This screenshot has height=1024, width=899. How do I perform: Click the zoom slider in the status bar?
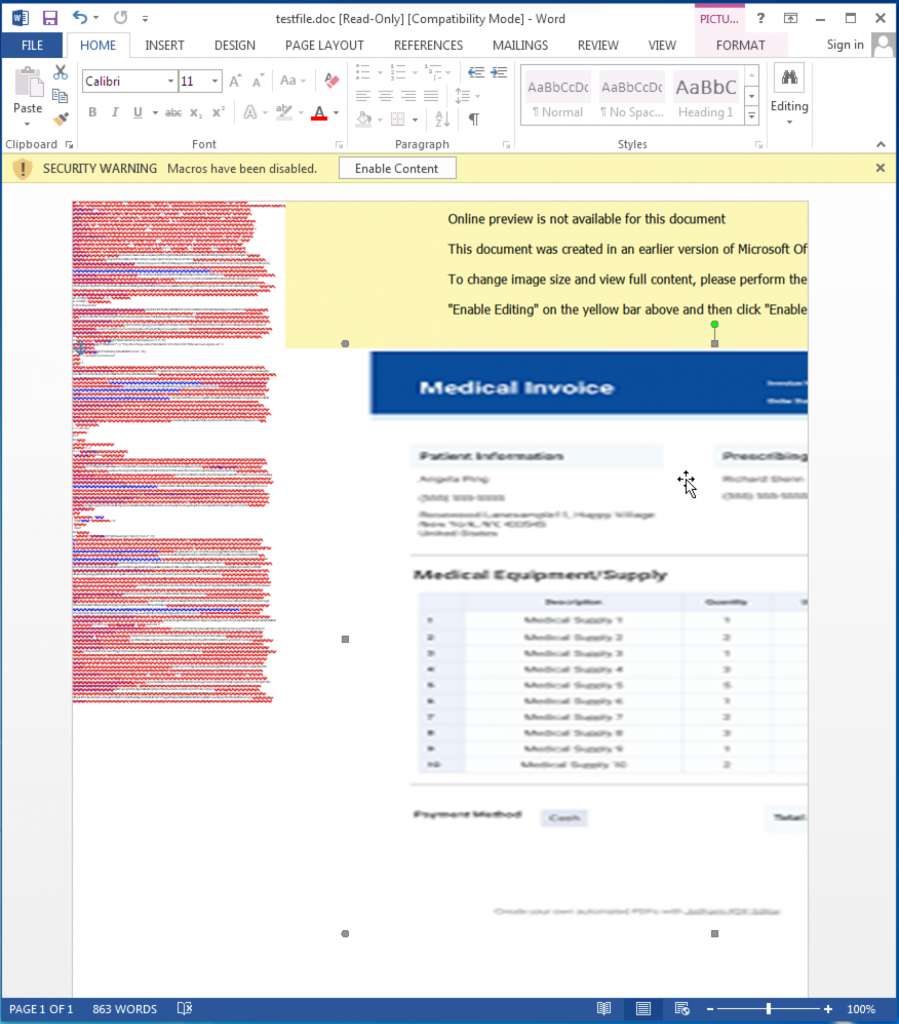768,1009
